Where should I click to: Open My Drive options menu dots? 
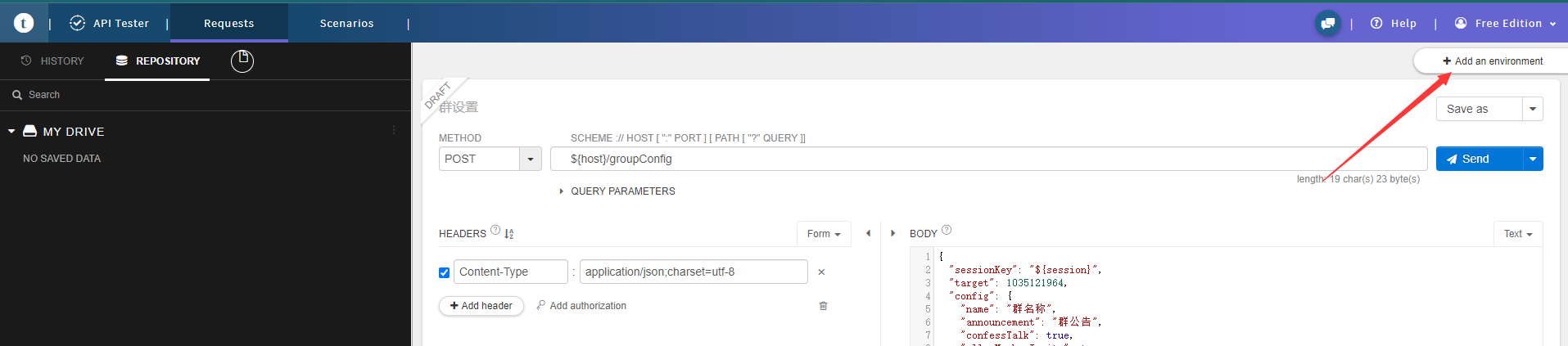point(394,131)
